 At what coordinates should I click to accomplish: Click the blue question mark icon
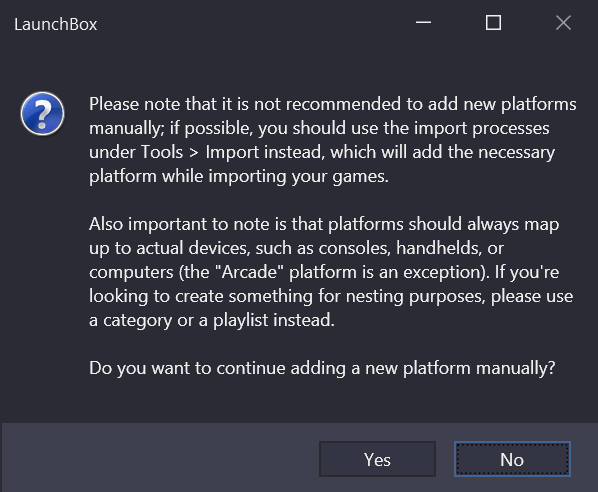(42, 114)
